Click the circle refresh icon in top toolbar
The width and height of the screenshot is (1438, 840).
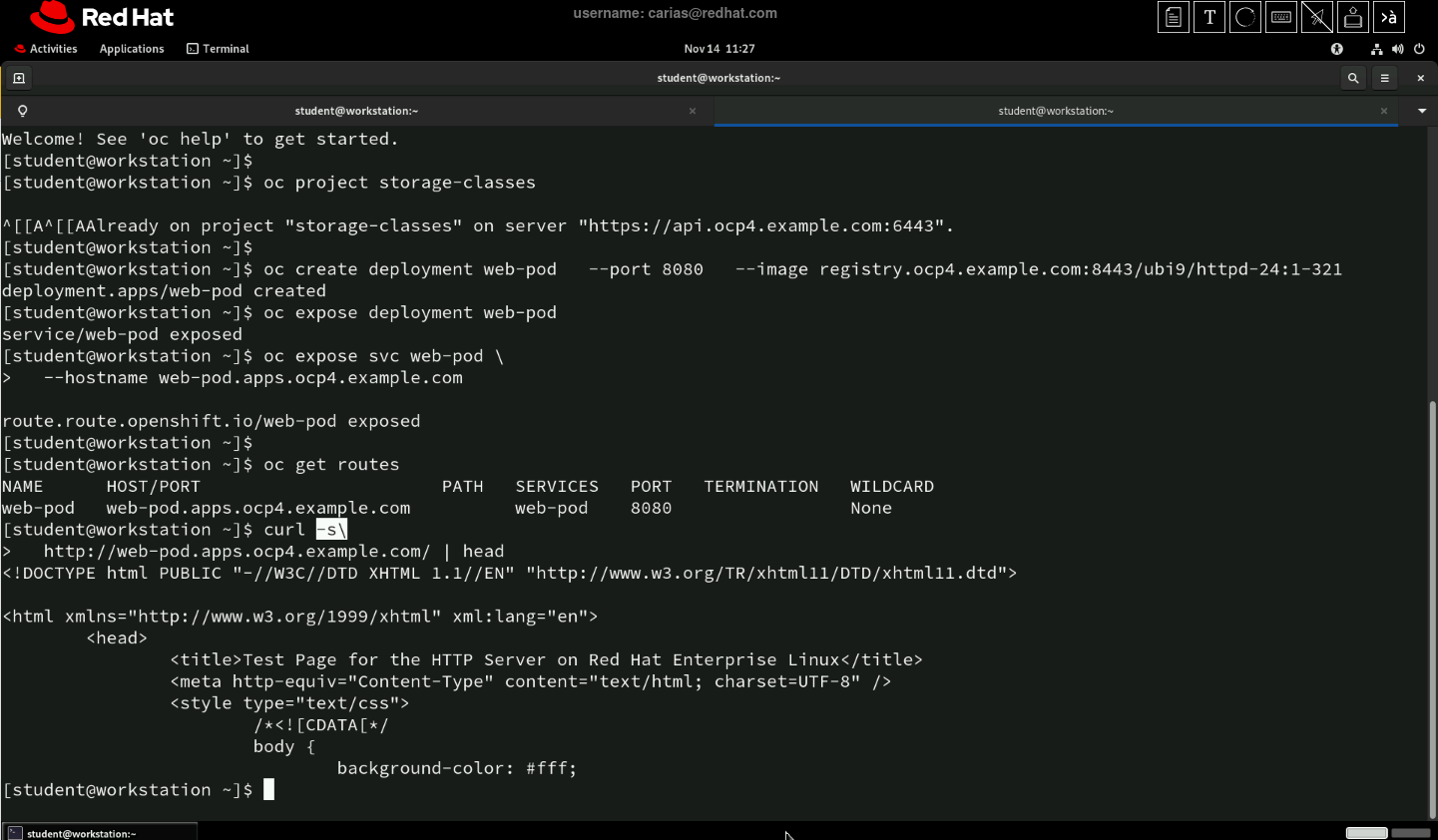1245,17
